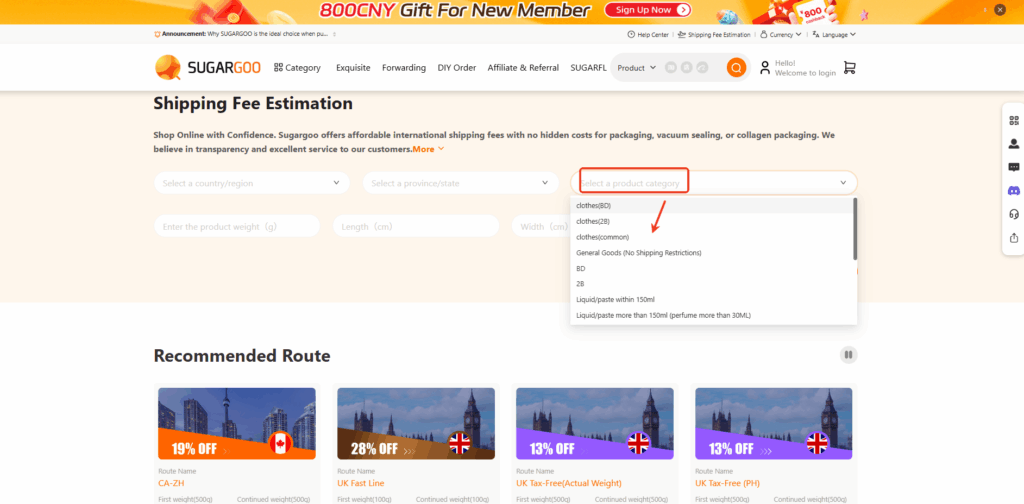This screenshot has width=1024, height=504.
Task: Click UK Tax-Free (PH) route name
Action: click(x=728, y=483)
